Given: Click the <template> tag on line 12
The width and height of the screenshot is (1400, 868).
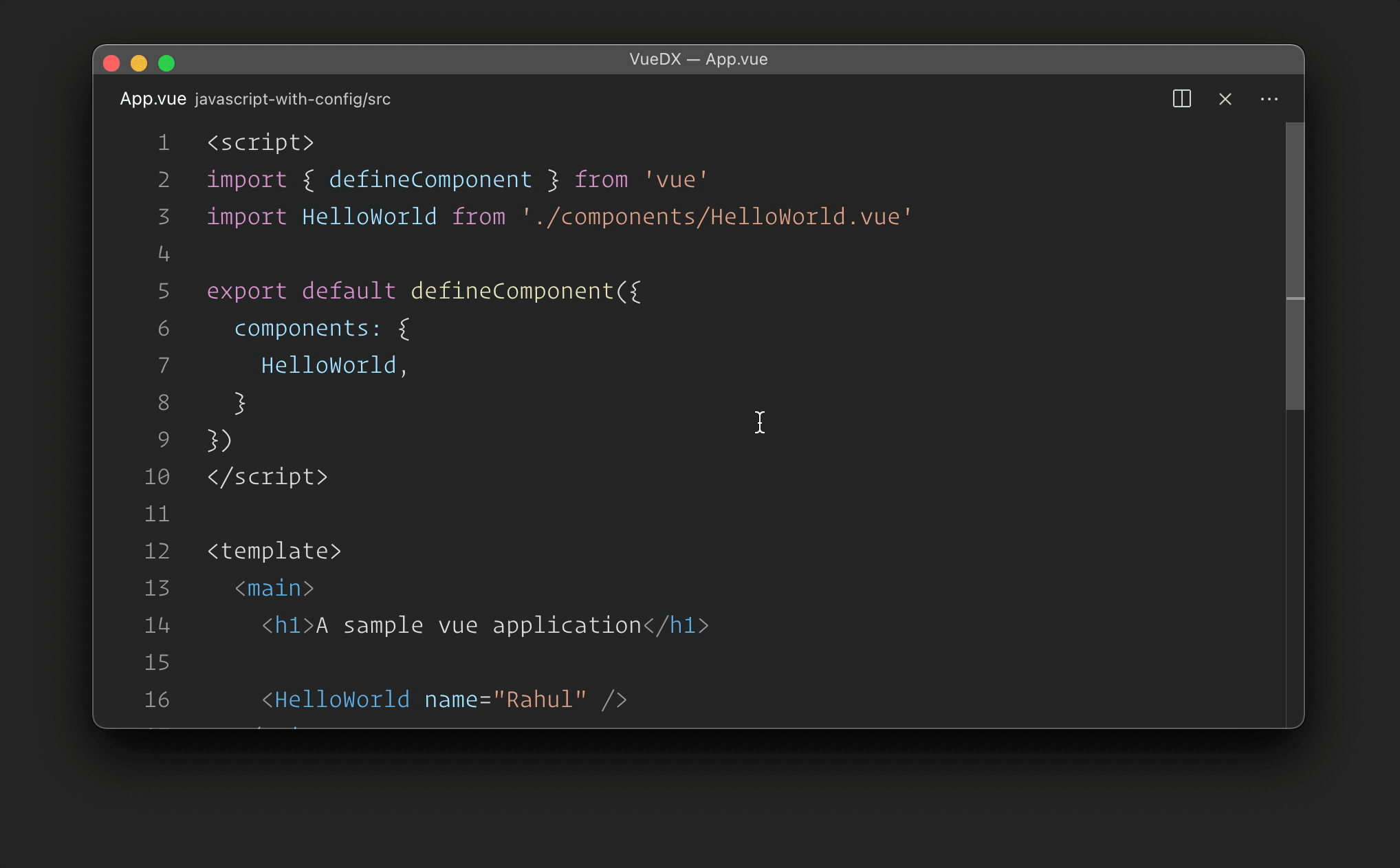Looking at the screenshot, I should click(x=274, y=551).
